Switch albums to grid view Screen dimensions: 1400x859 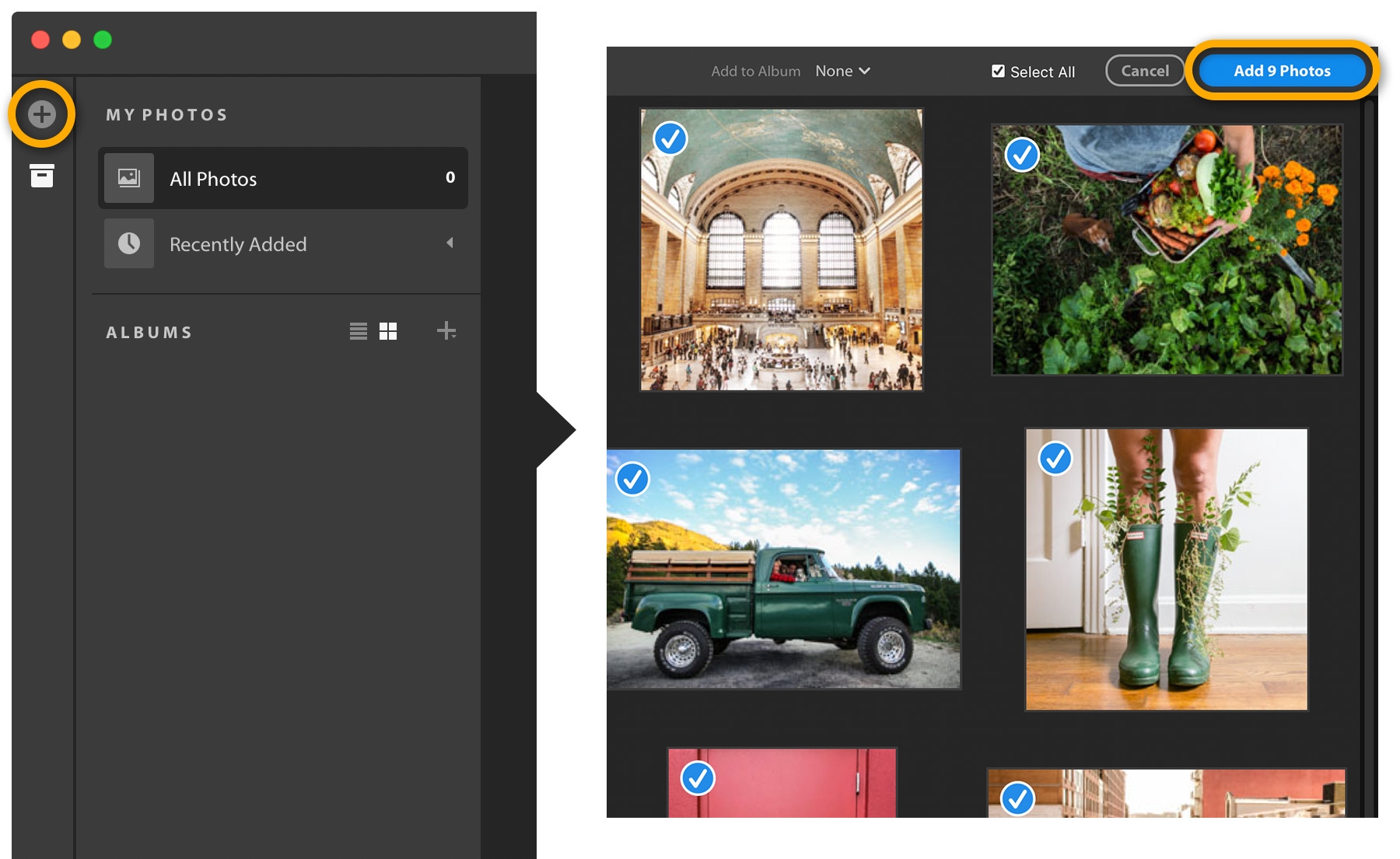(x=387, y=330)
